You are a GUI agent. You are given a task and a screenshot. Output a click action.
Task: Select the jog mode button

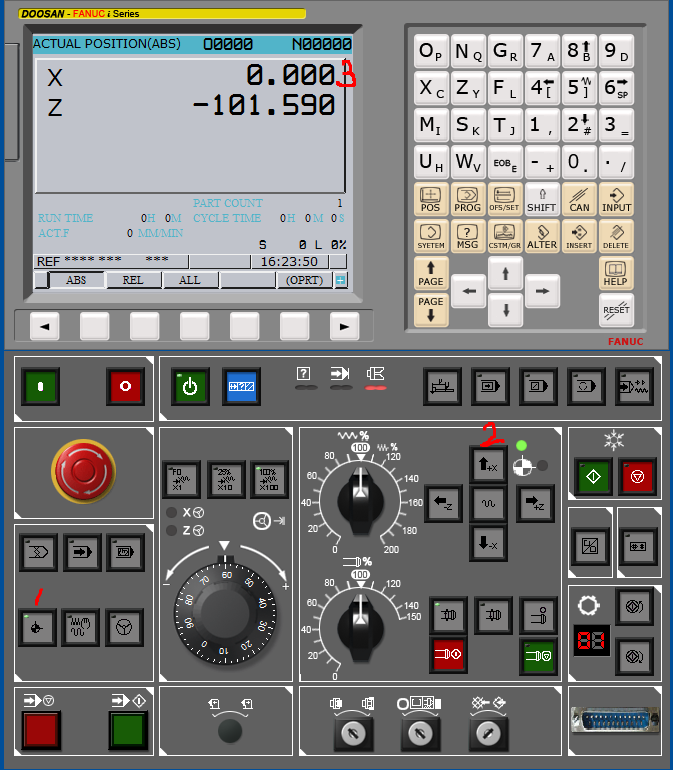[81, 627]
